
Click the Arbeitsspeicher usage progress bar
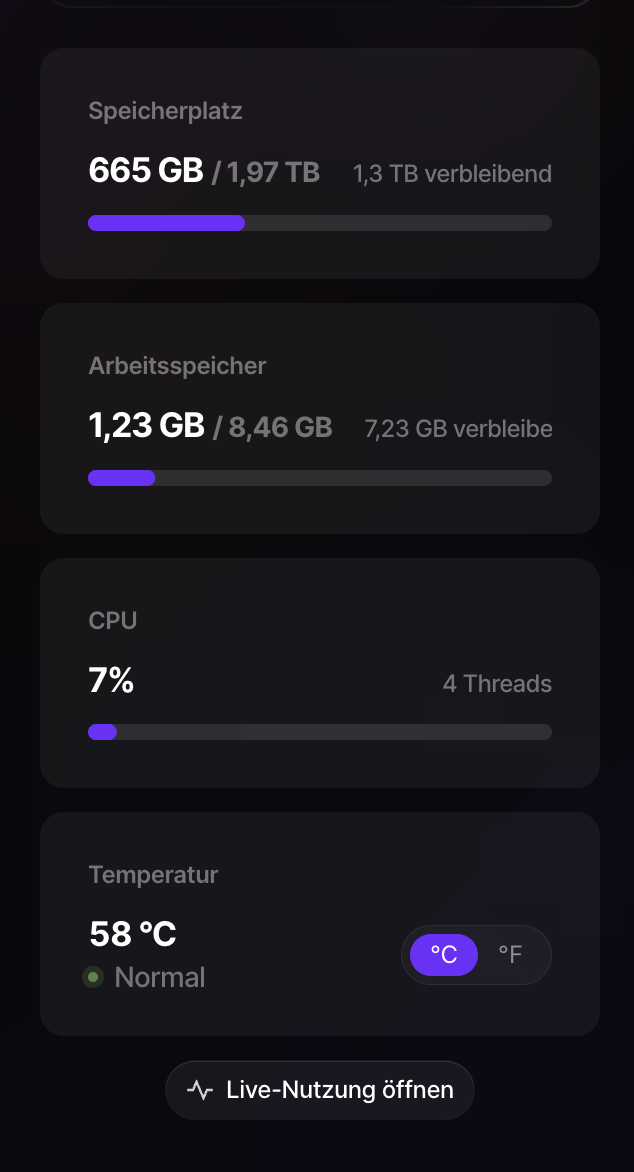pyautogui.click(x=320, y=478)
